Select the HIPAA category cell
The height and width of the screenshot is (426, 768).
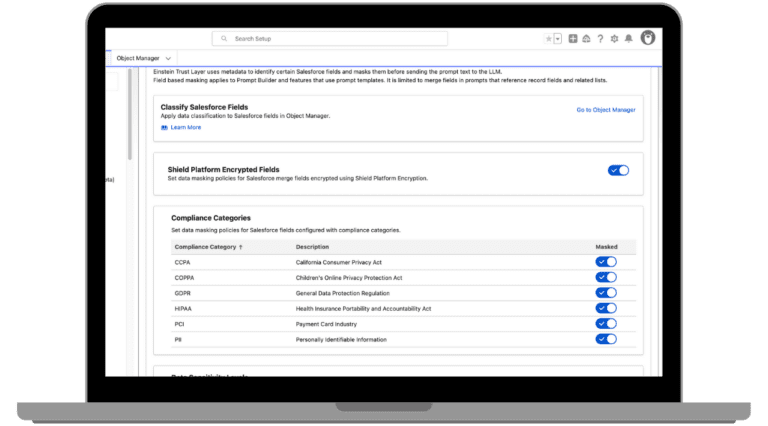[x=183, y=308]
